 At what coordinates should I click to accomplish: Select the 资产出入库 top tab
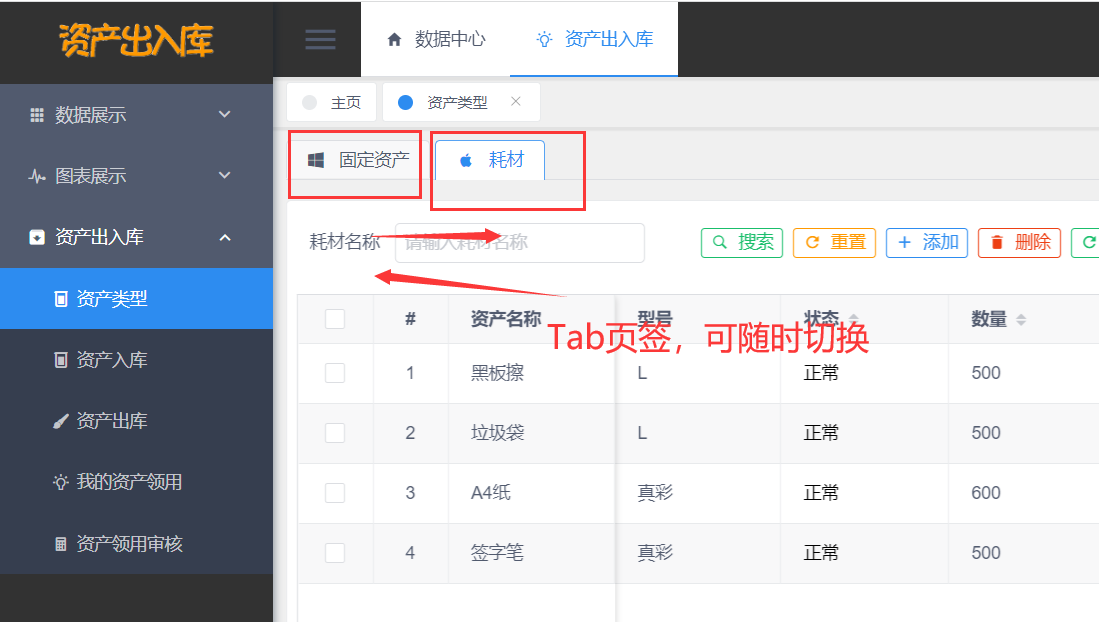[594, 39]
